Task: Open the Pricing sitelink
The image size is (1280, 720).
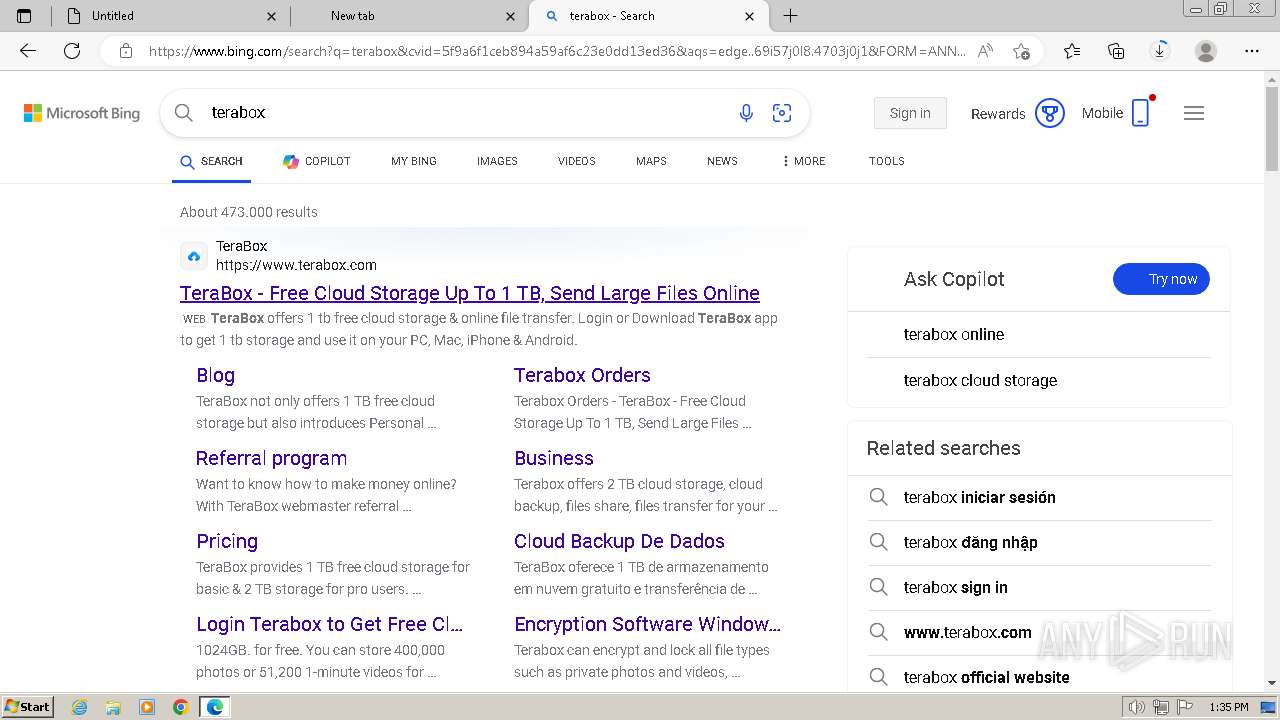Action: tap(227, 541)
